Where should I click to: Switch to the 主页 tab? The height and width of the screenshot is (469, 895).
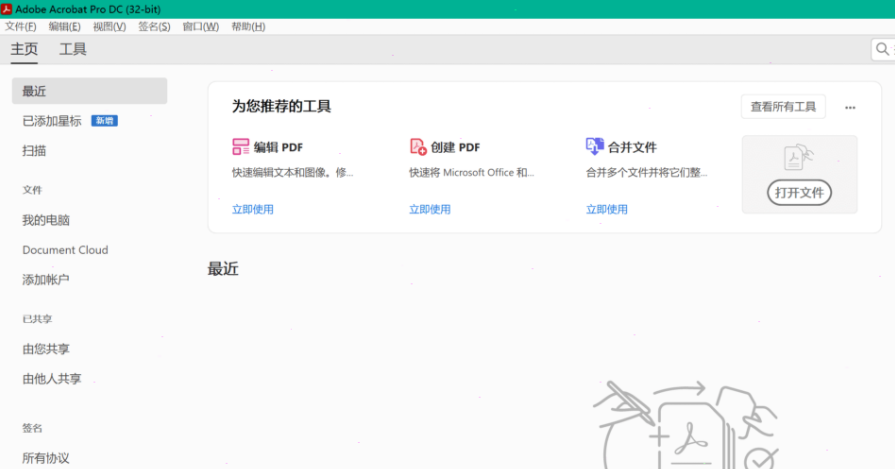tap(24, 49)
